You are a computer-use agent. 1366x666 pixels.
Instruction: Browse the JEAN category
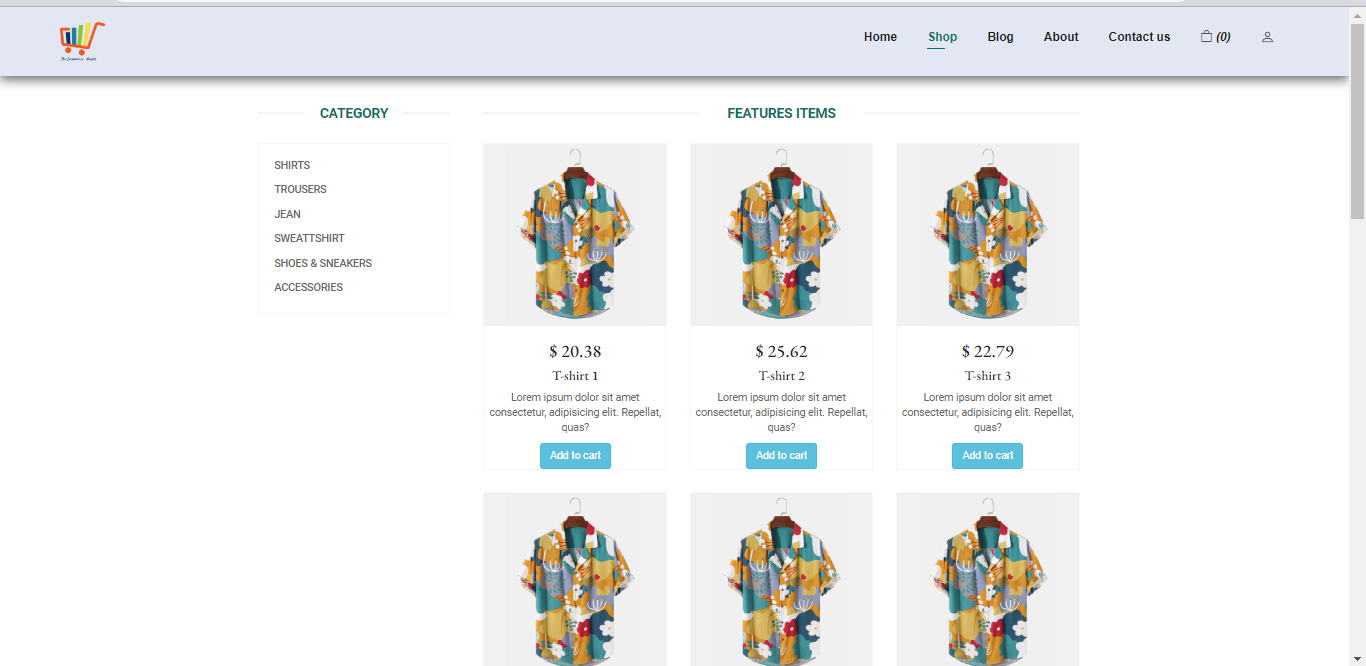[x=287, y=214]
